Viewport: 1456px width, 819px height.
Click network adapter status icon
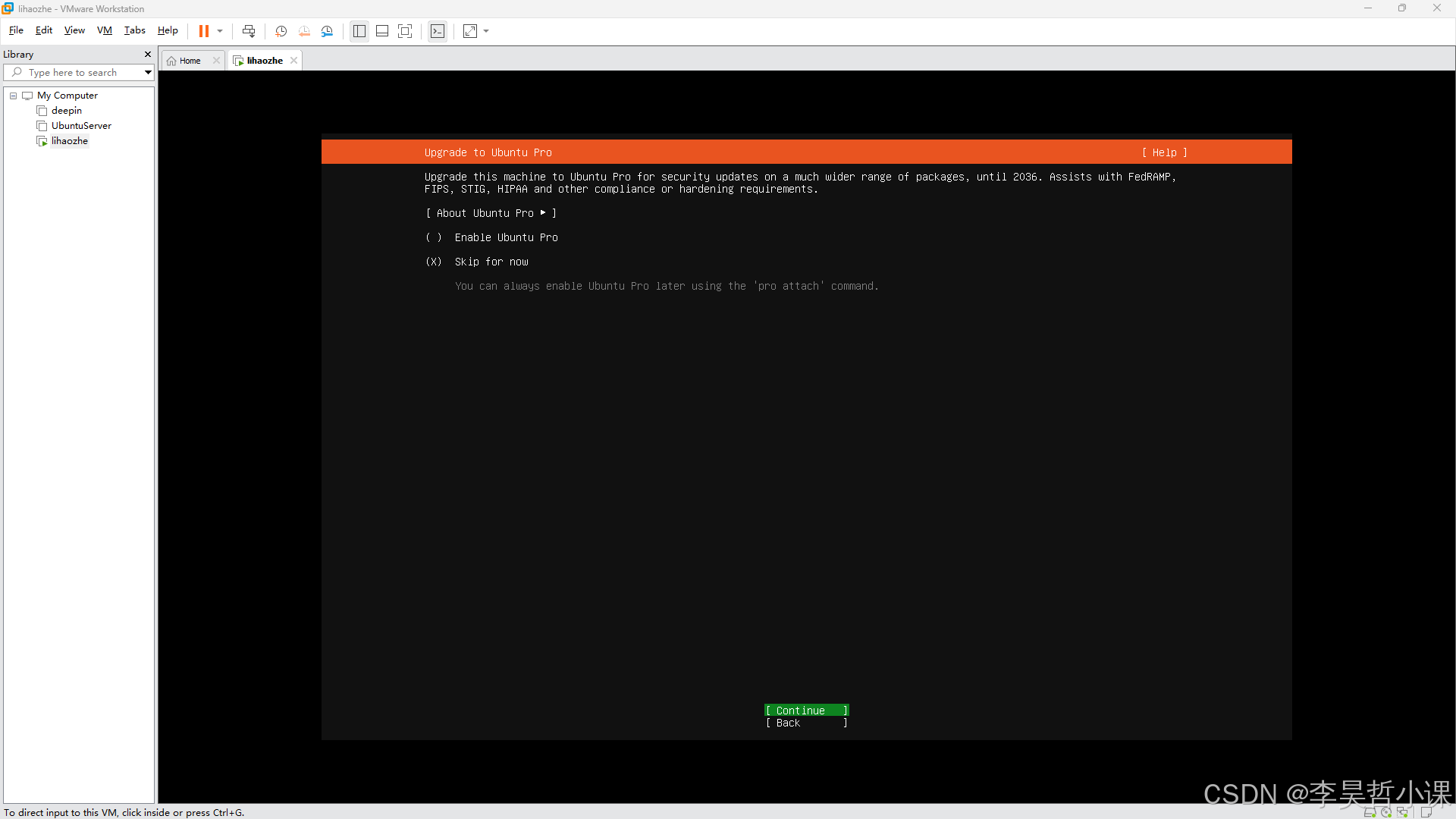[1402, 812]
